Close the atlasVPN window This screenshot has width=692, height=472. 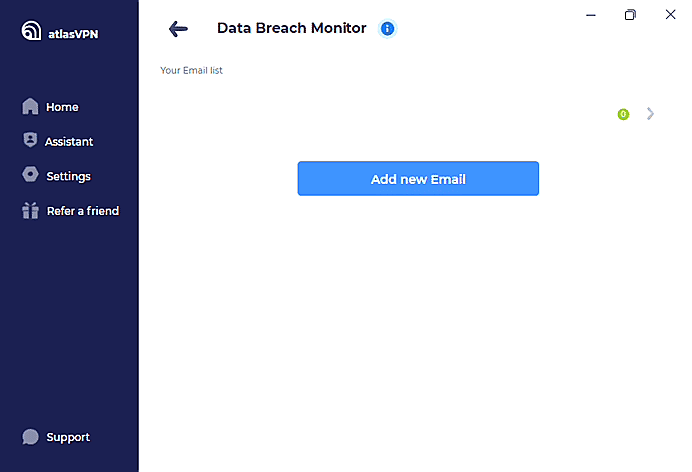point(670,14)
